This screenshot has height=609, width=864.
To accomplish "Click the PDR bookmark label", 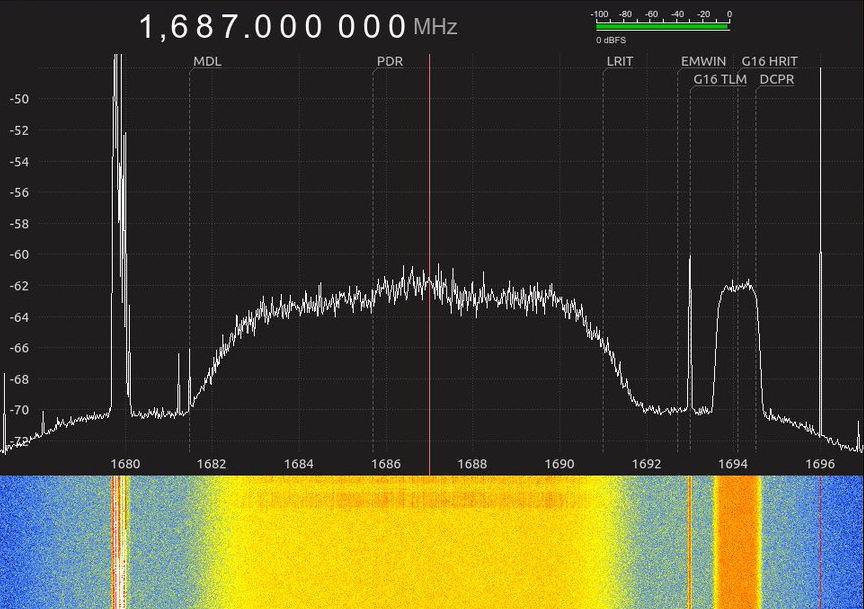I will click(x=390, y=61).
